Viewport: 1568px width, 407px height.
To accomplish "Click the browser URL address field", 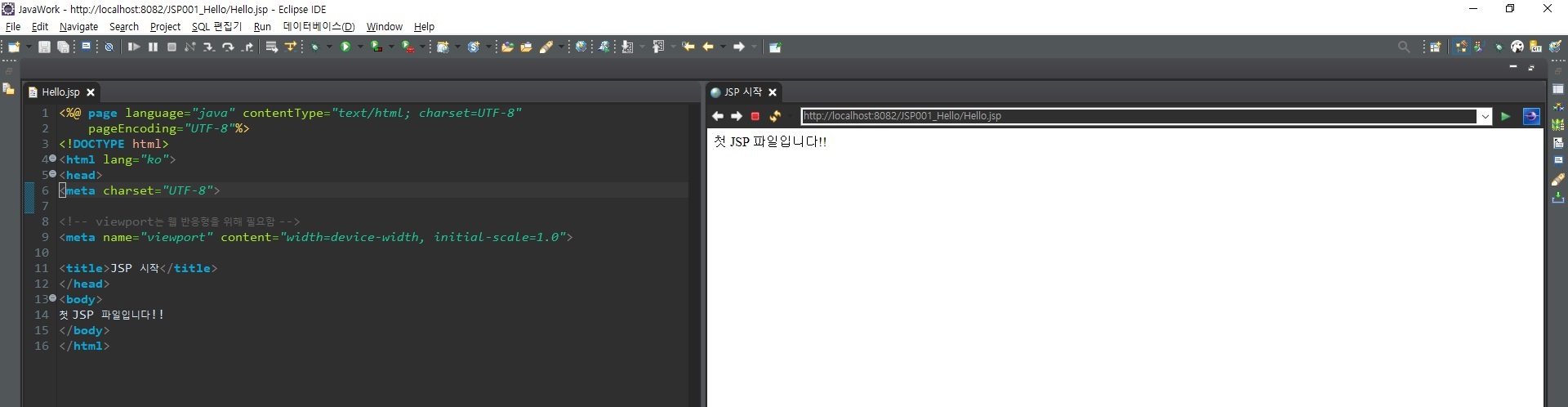I will click(1139, 116).
